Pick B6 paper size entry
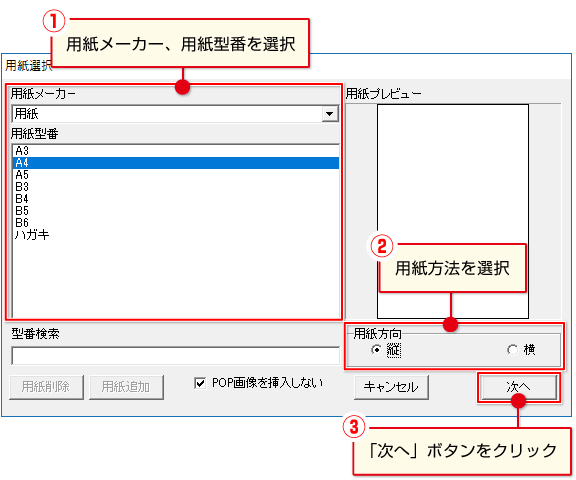Image resolution: width=576 pixels, height=480 pixels. click(x=176, y=223)
